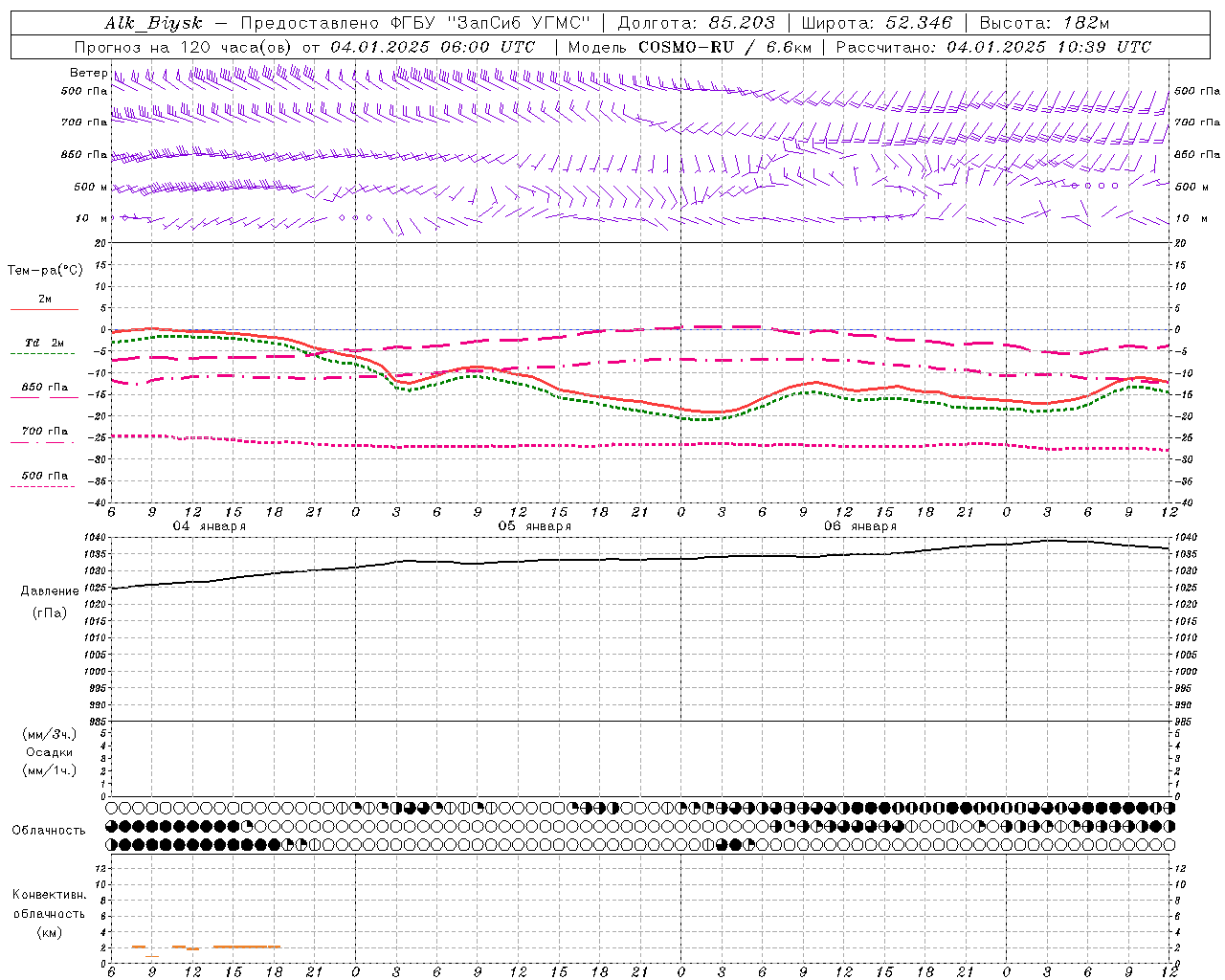Click the Облачность cloud cover label

click(49, 830)
